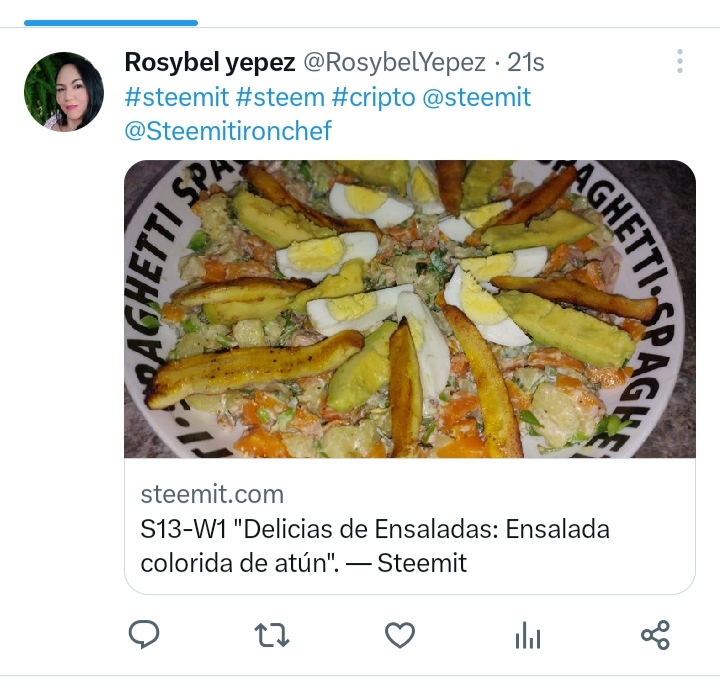Retweet the post using arrows icon
The image size is (720, 695).
click(x=272, y=635)
